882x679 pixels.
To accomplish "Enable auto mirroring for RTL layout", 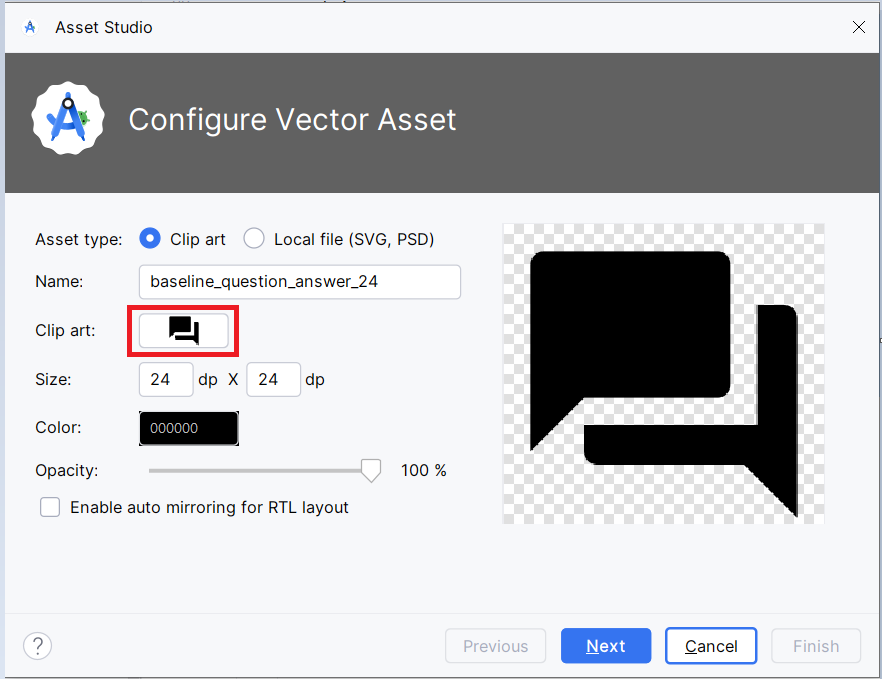I will tap(50, 507).
